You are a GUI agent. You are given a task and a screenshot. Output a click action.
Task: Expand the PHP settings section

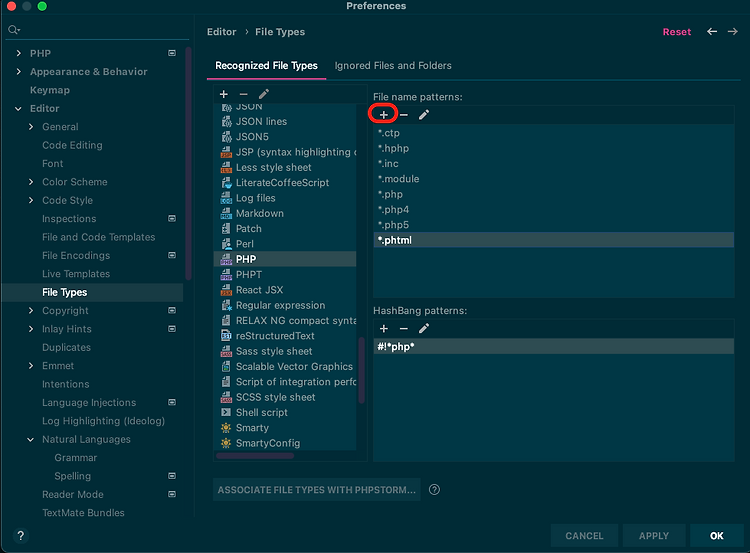[19, 53]
